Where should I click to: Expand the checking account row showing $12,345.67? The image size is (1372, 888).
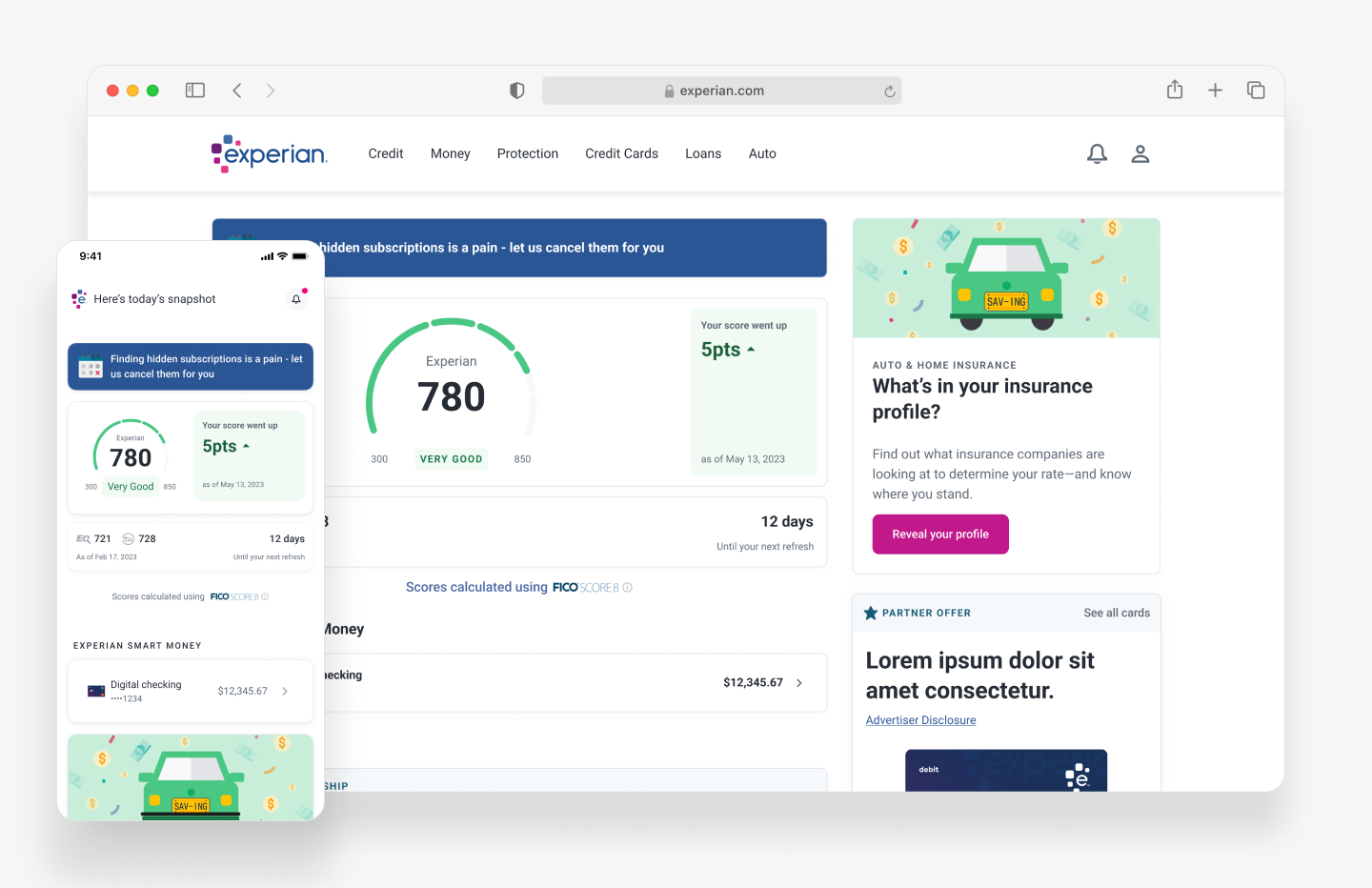797,682
